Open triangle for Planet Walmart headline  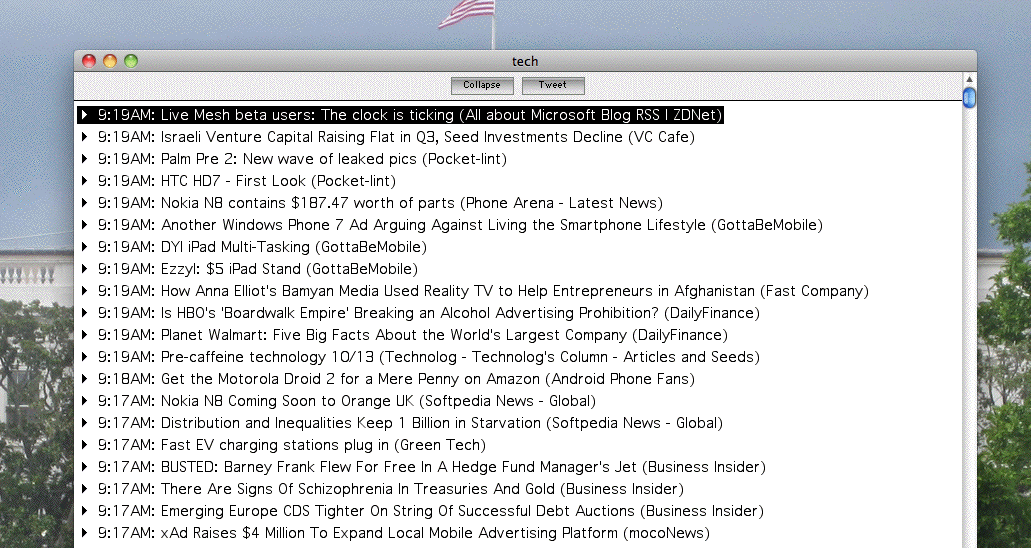coord(86,335)
